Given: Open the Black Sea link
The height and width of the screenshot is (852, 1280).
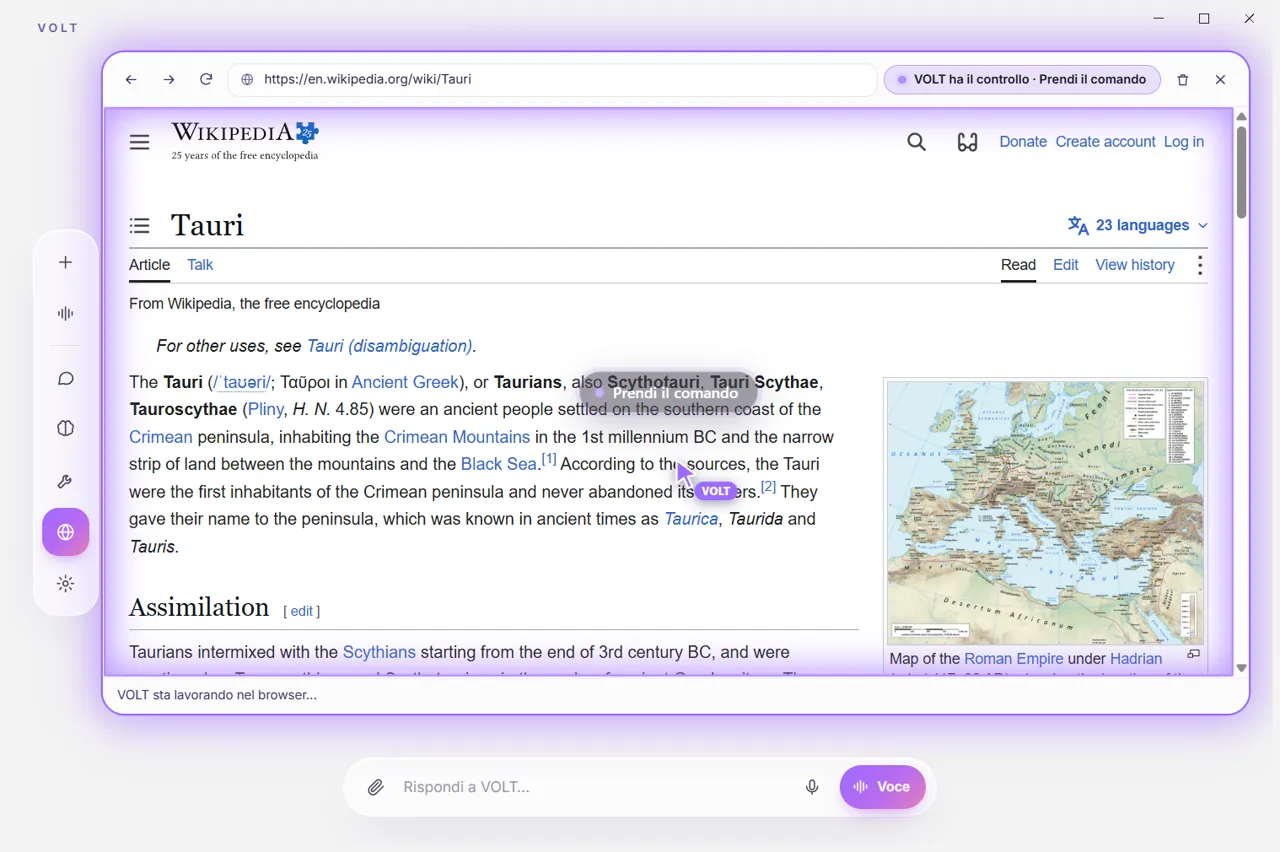Looking at the screenshot, I should coord(499,464).
